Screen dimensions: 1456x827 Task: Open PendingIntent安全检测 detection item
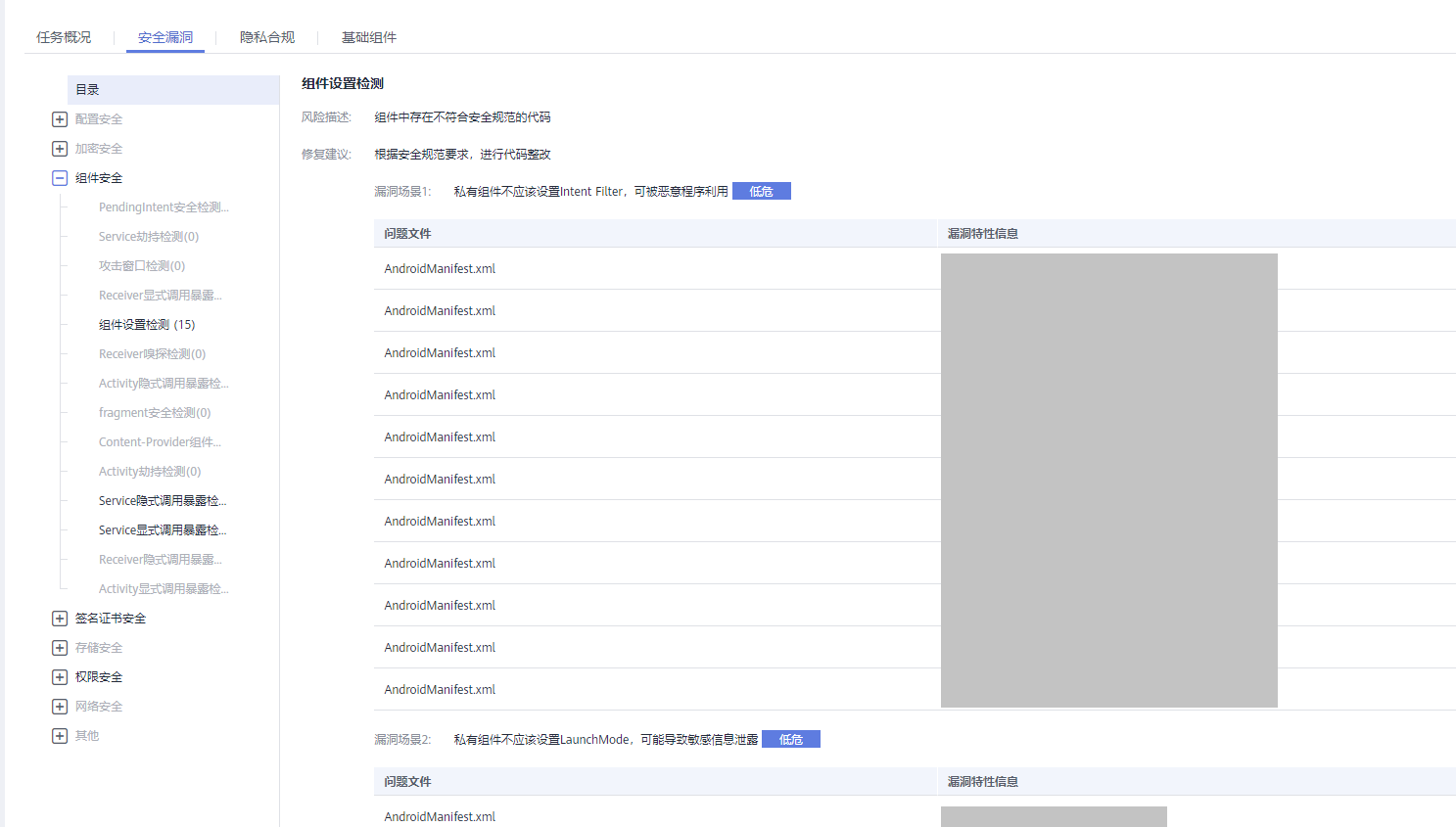pos(162,207)
